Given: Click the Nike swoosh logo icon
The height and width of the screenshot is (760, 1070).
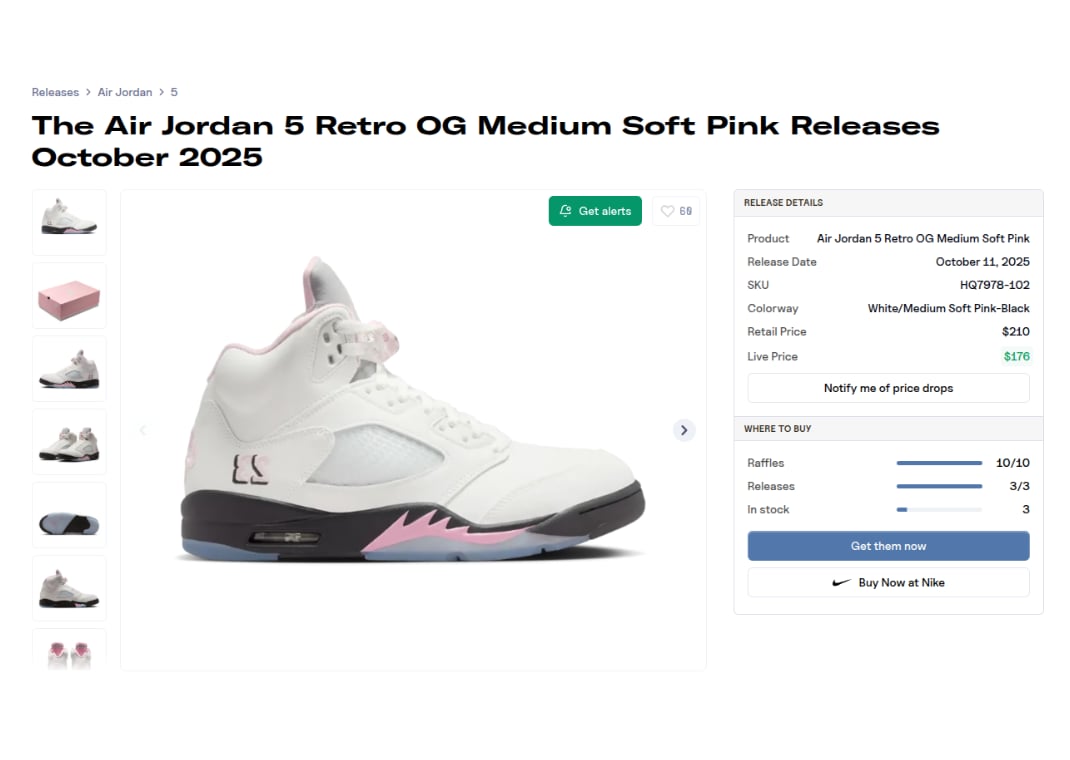Looking at the screenshot, I should [x=842, y=582].
